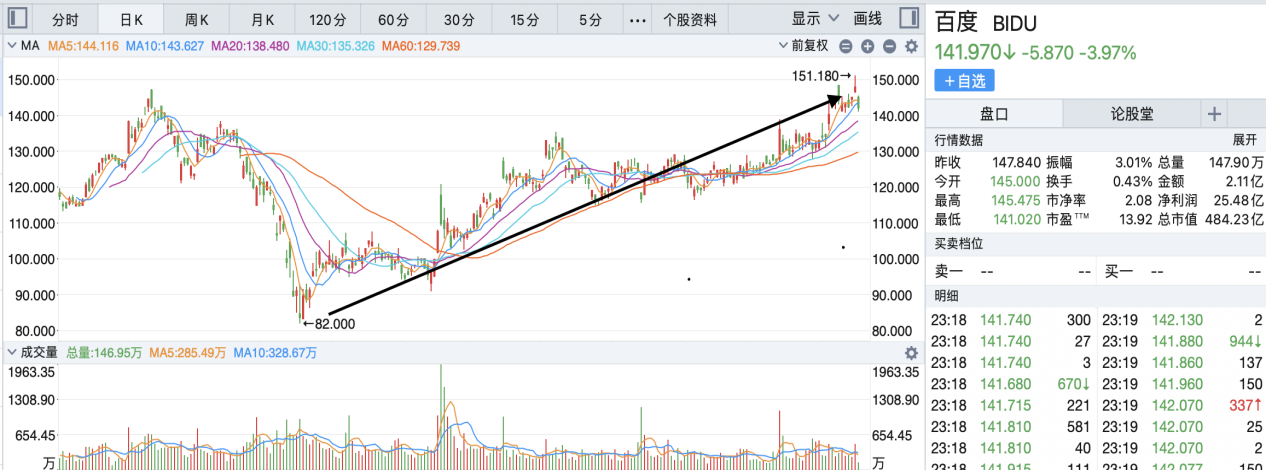Toggle the left sidebar panel icon
The width and height of the screenshot is (1266, 470).
pyautogui.click(x=17, y=18)
